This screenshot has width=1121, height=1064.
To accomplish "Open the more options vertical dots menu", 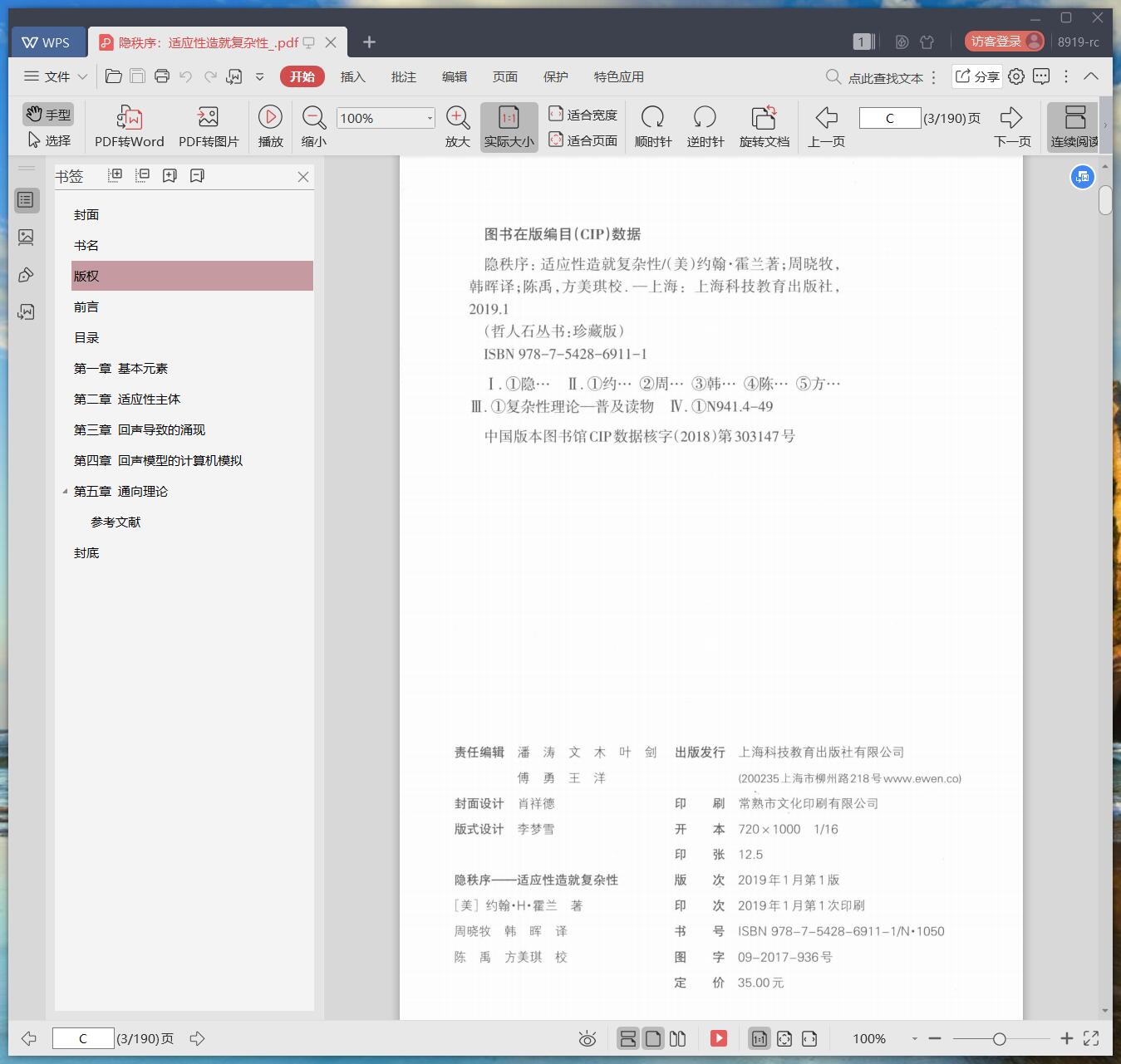I will (1066, 76).
